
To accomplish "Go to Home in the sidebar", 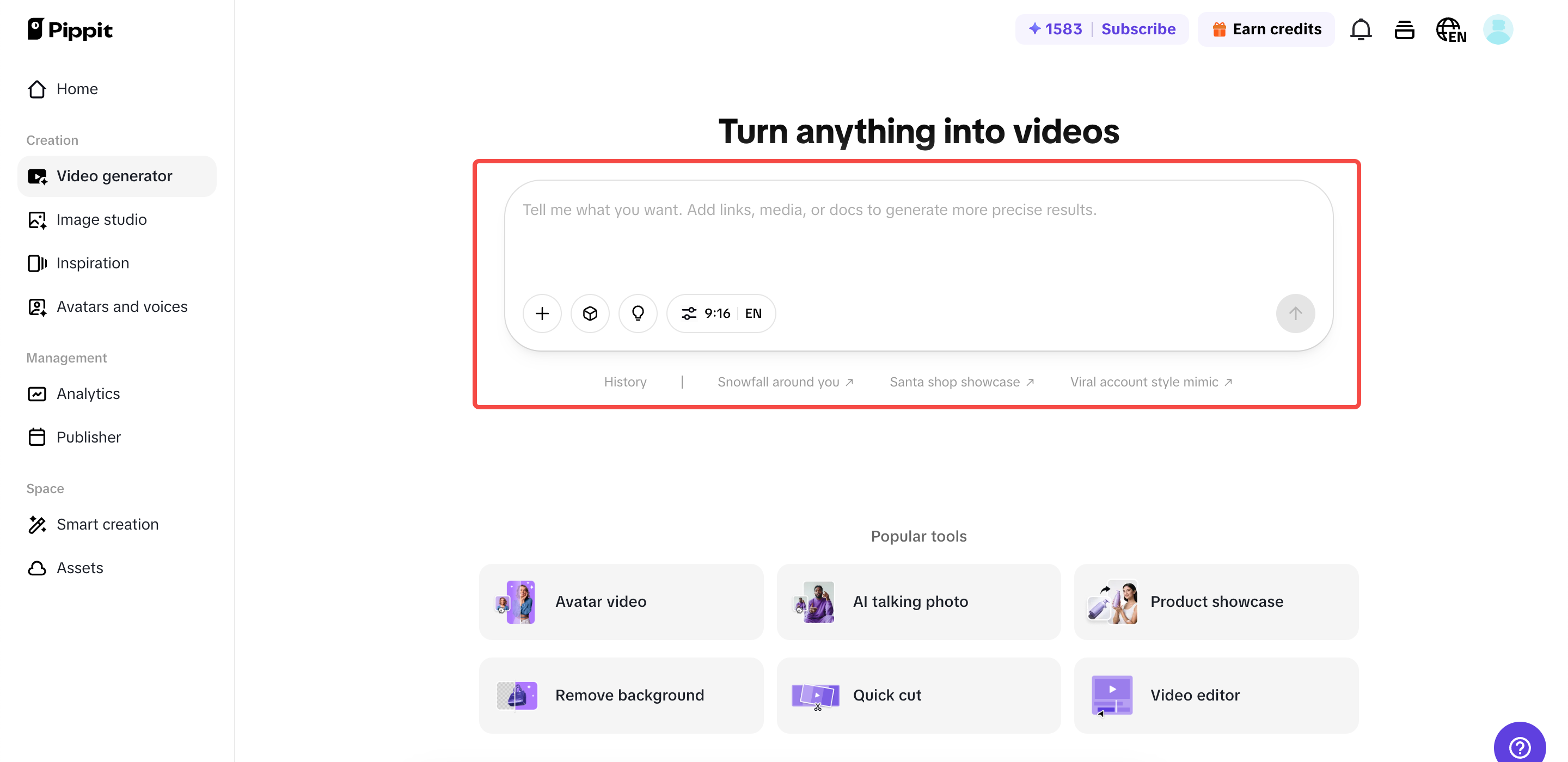I will pyautogui.click(x=77, y=89).
